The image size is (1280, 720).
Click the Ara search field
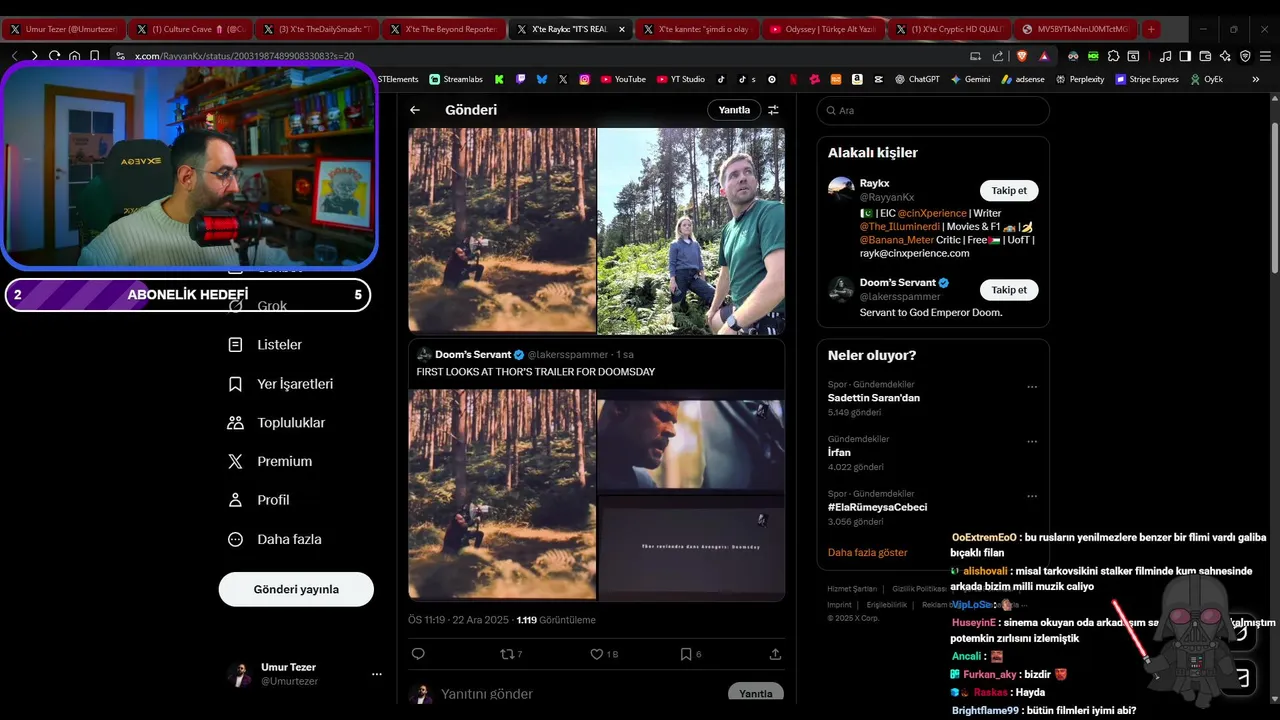coord(933,111)
